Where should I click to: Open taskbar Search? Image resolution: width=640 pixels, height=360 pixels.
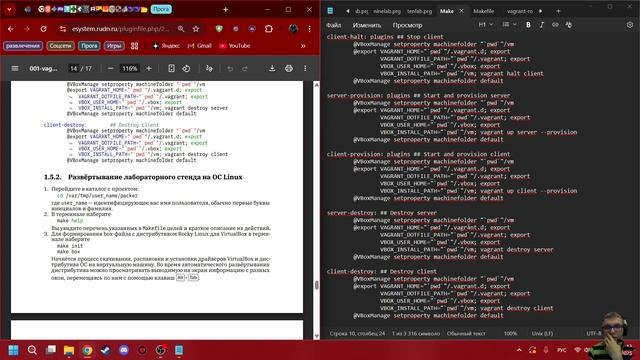pyautogui.click(x=32, y=350)
